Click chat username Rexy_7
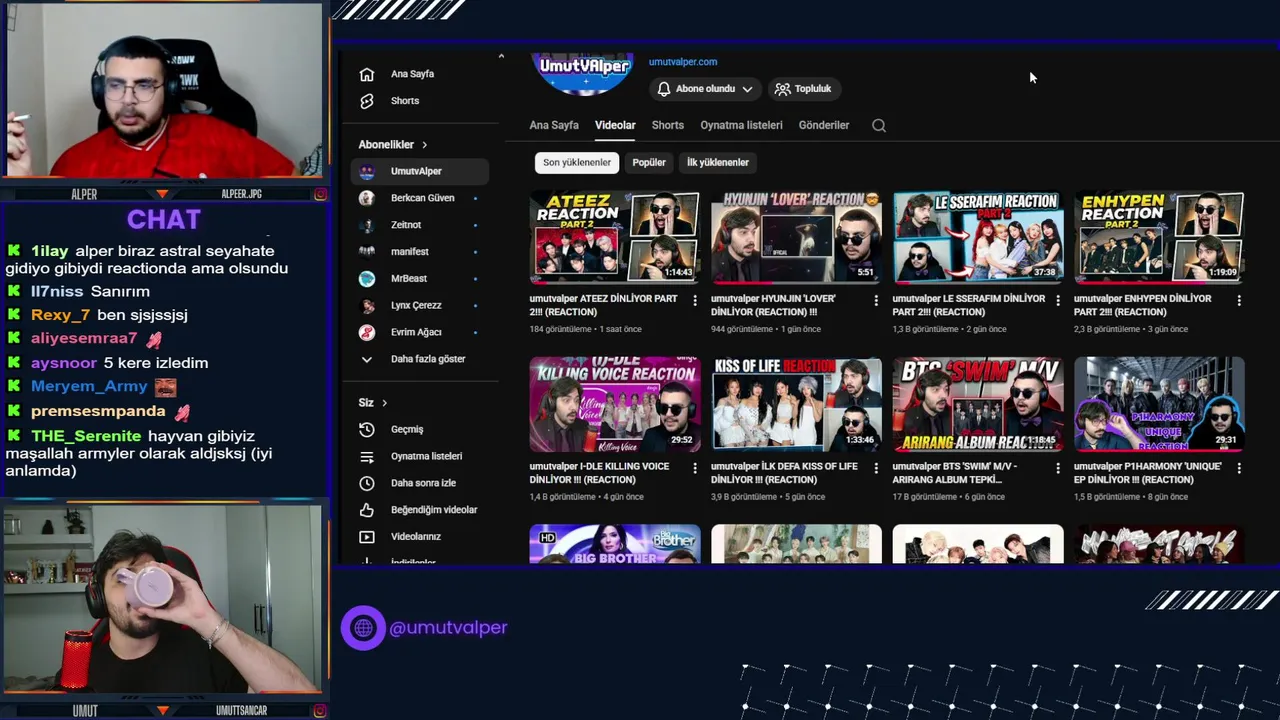Viewport: 1280px width, 720px height. [x=60, y=315]
